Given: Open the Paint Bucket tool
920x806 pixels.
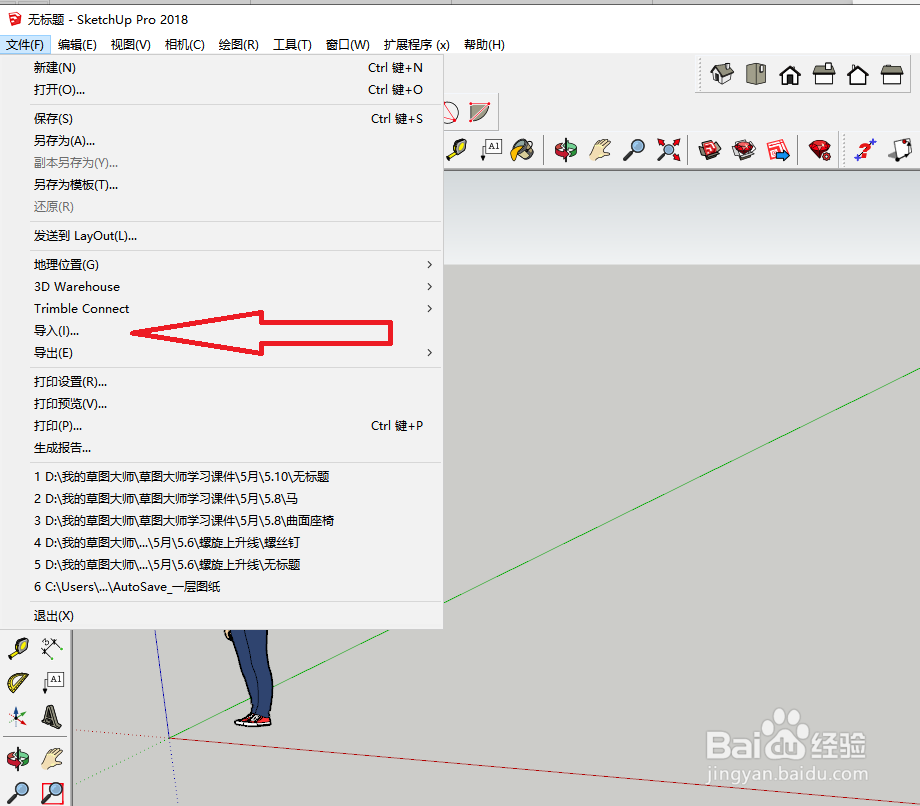Looking at the screenshot, I should (x=520, y=149).
